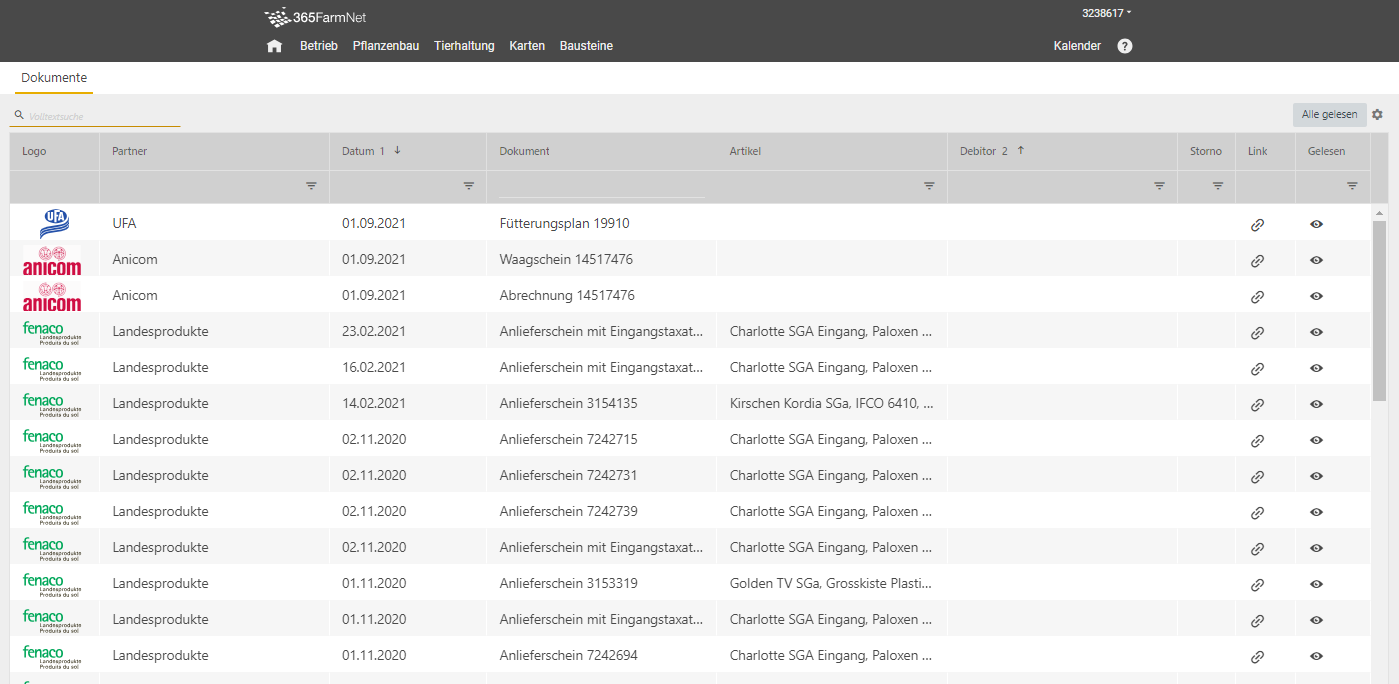The height and width of the screenshot is (684, 1399).
Task: Open table settings gear icon
Action: pyautogui.click(x=1377, y=115)
